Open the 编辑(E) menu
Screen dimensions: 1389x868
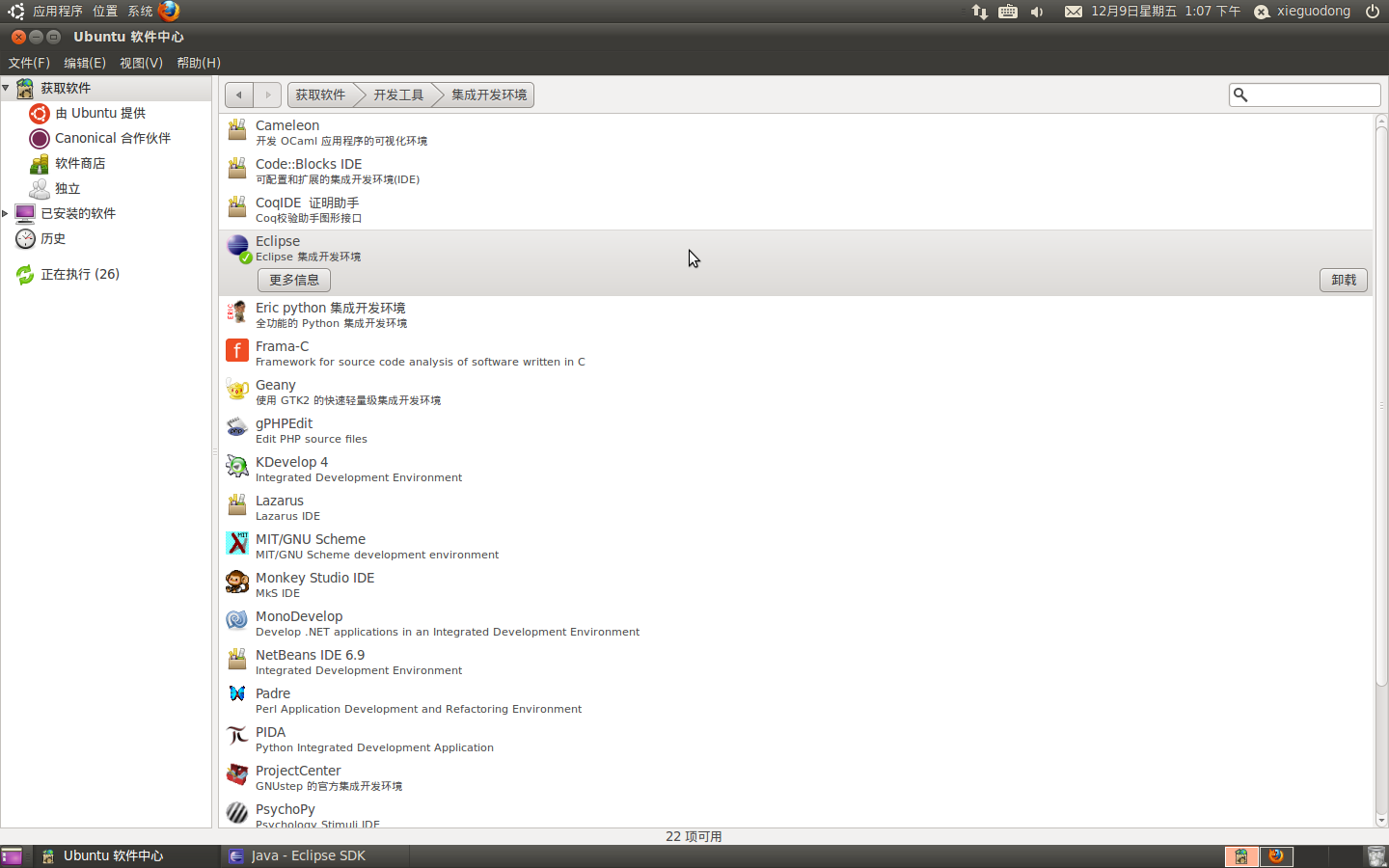pyautogui.click(x=85, y=63)
